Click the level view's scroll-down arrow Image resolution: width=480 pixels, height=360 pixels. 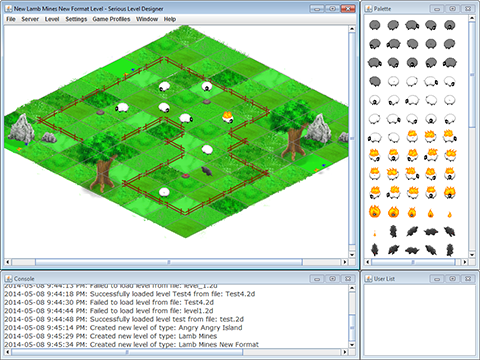352,255
